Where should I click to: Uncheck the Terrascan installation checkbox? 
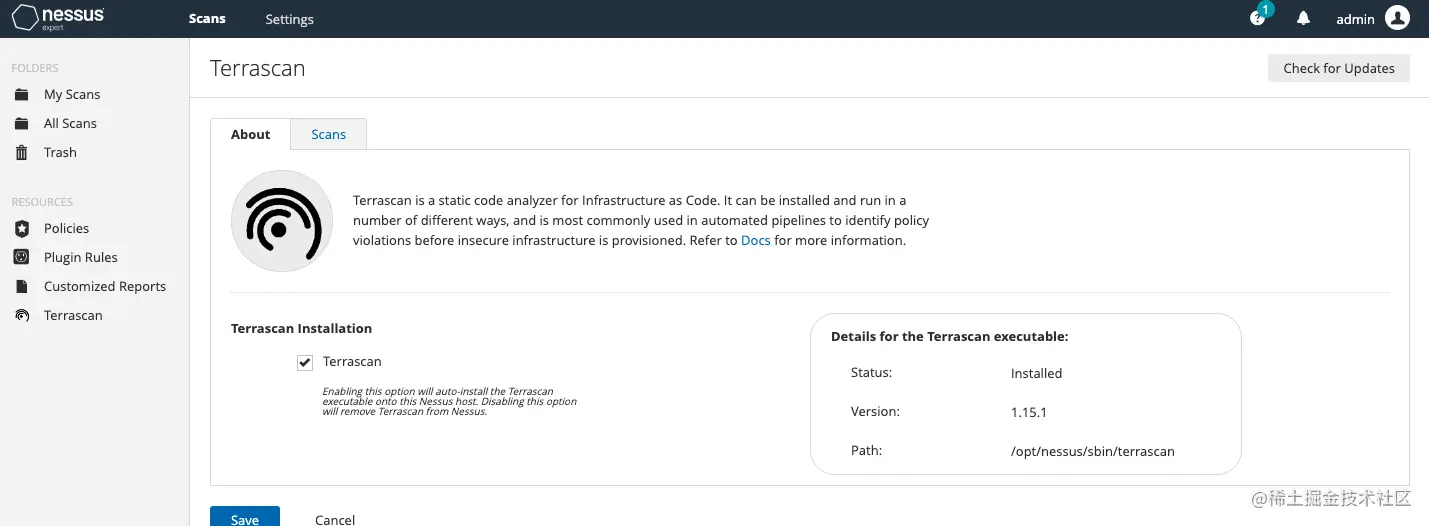point(305,362)
